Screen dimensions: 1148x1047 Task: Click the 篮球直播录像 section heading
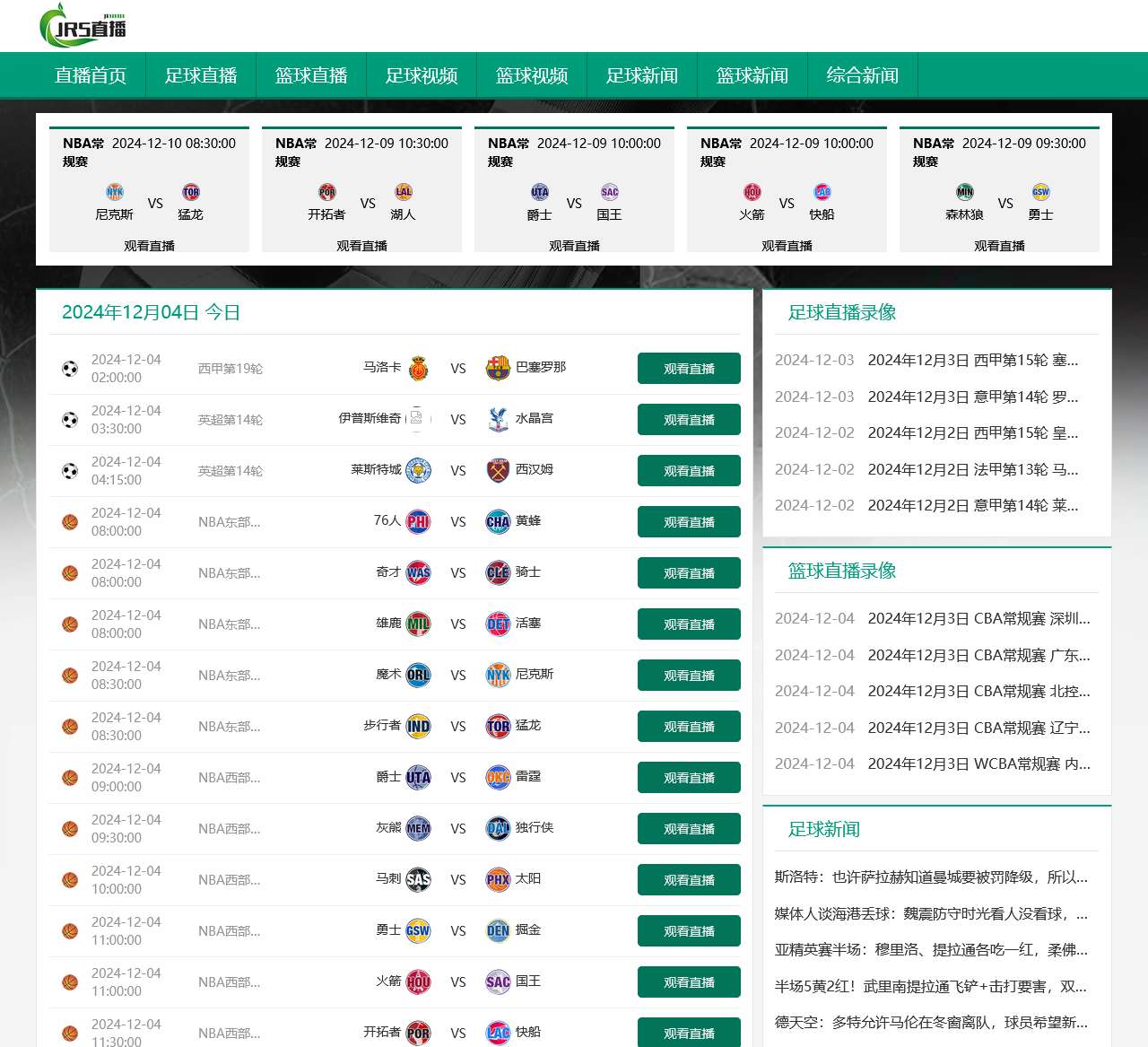[842, 571]
